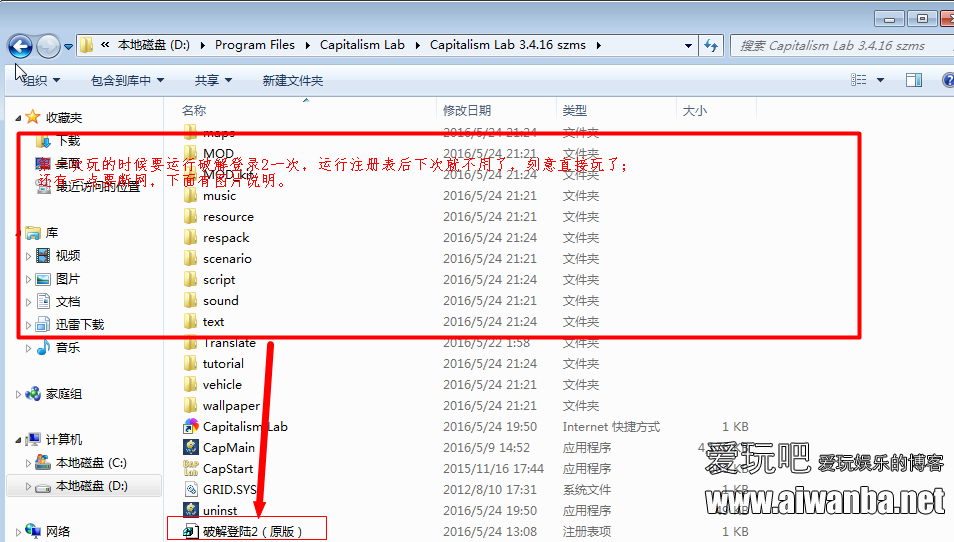Select the wallpaper folder icon

point(190,405)
